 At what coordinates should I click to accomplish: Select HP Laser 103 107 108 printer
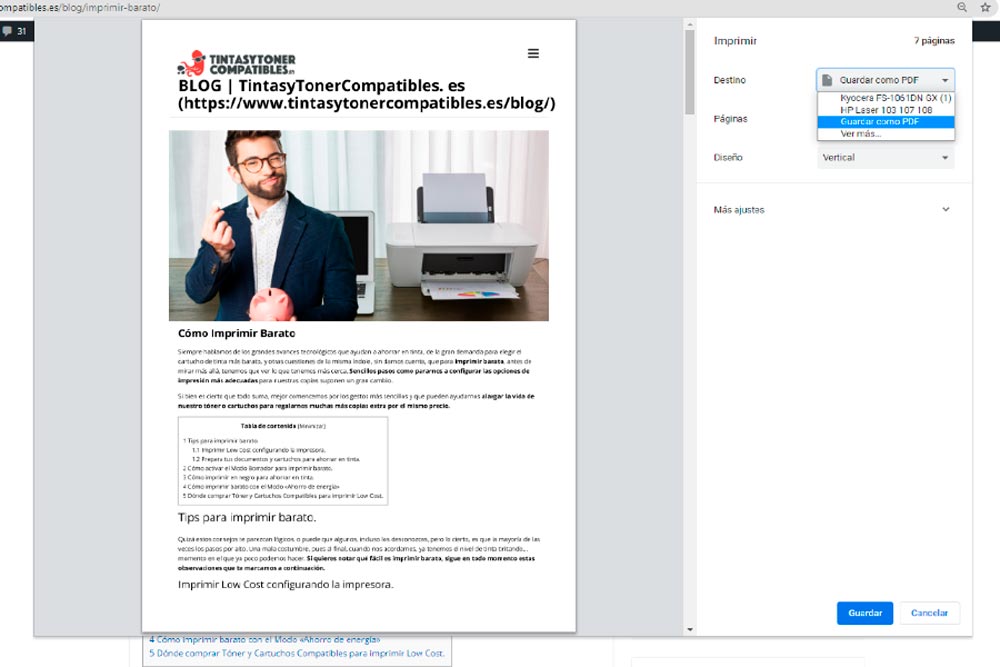[x=886, y=110]
